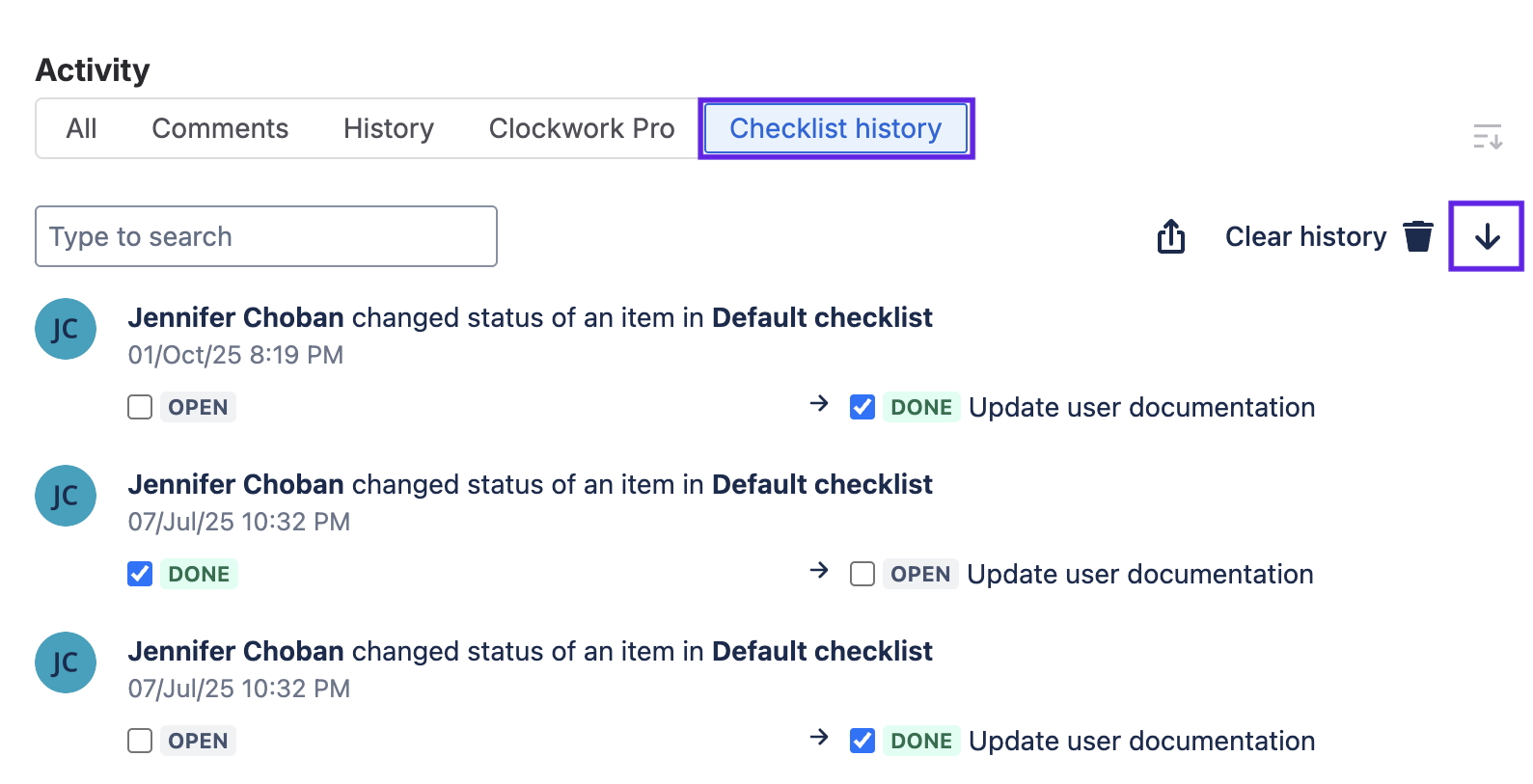Click the DONE status label in the bottom entry
Image resolution: width=1533 pixels, height=784 pixels.
tap(920, 741)
